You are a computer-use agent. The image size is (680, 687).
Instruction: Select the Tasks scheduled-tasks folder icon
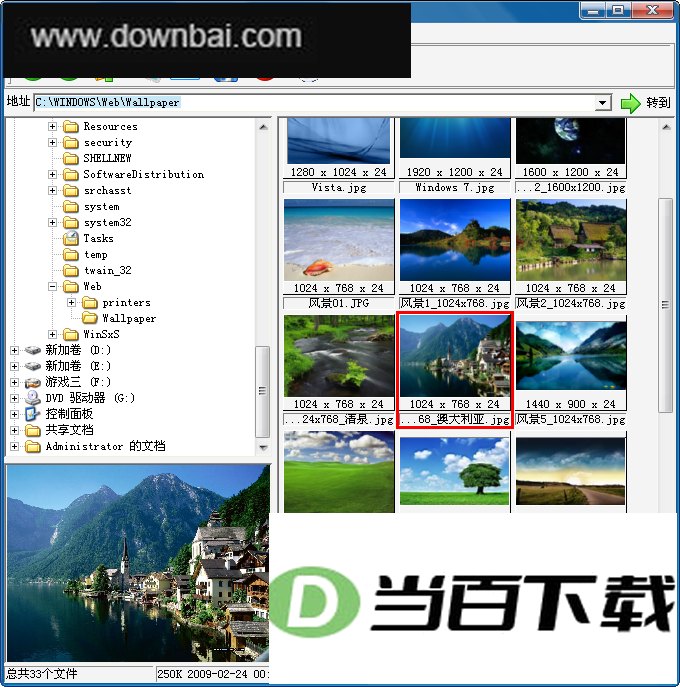[x=71, y=238]
